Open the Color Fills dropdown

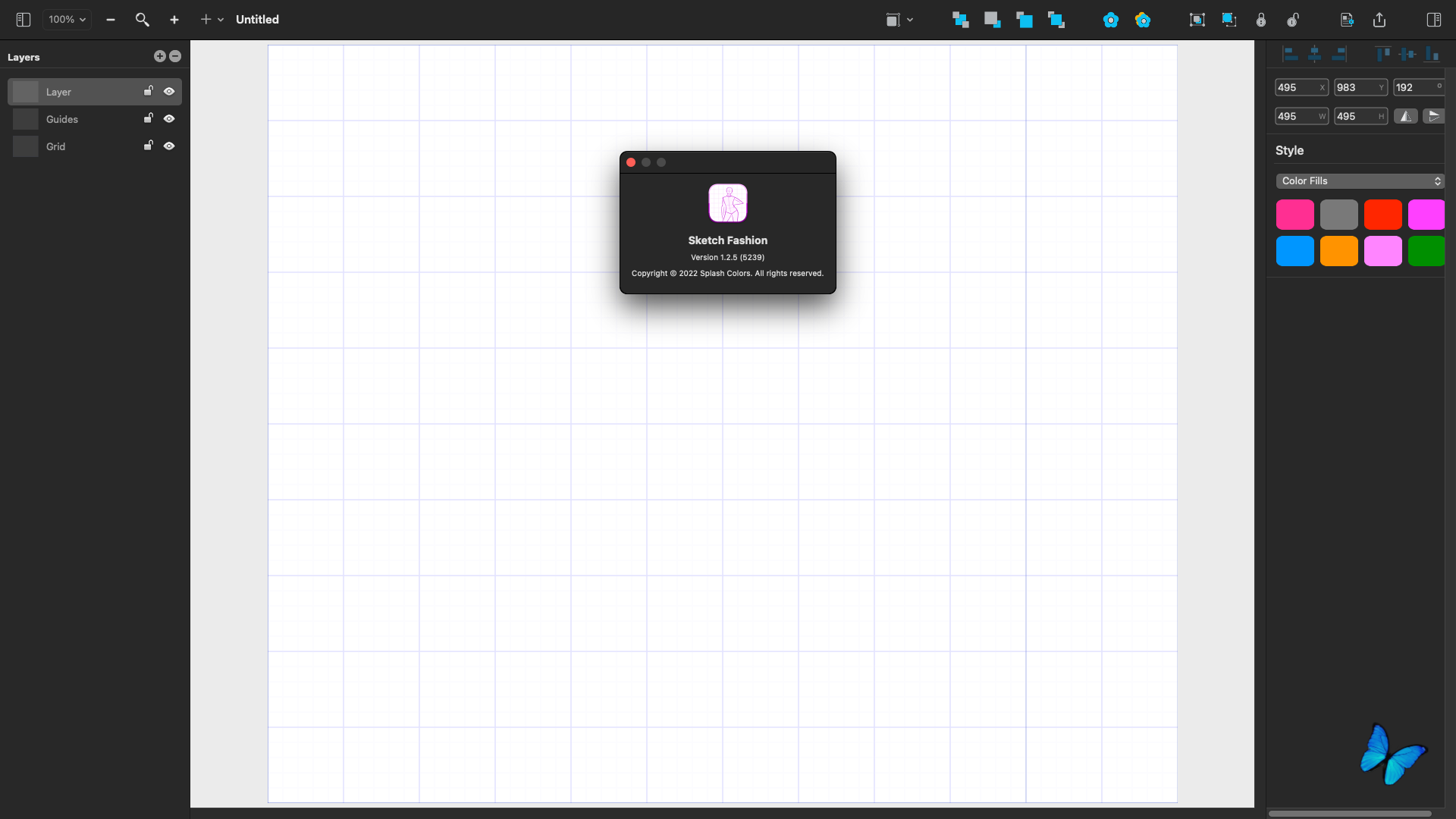pos(1360,181)
